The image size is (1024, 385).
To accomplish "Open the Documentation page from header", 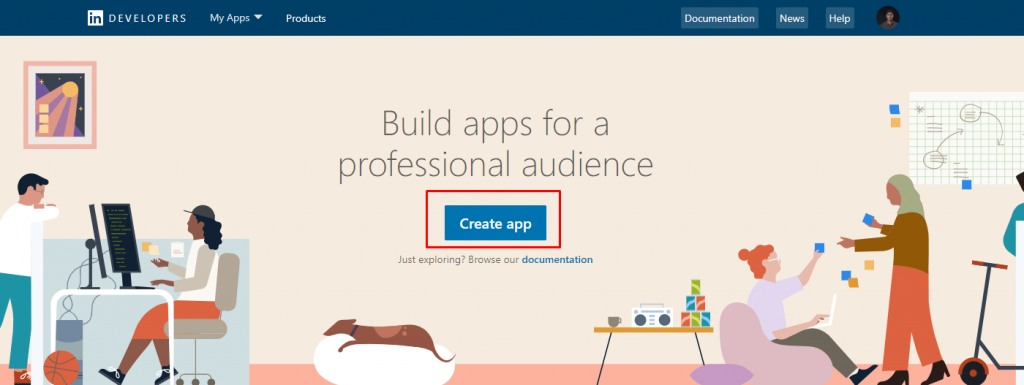I will tap(720, 18).
